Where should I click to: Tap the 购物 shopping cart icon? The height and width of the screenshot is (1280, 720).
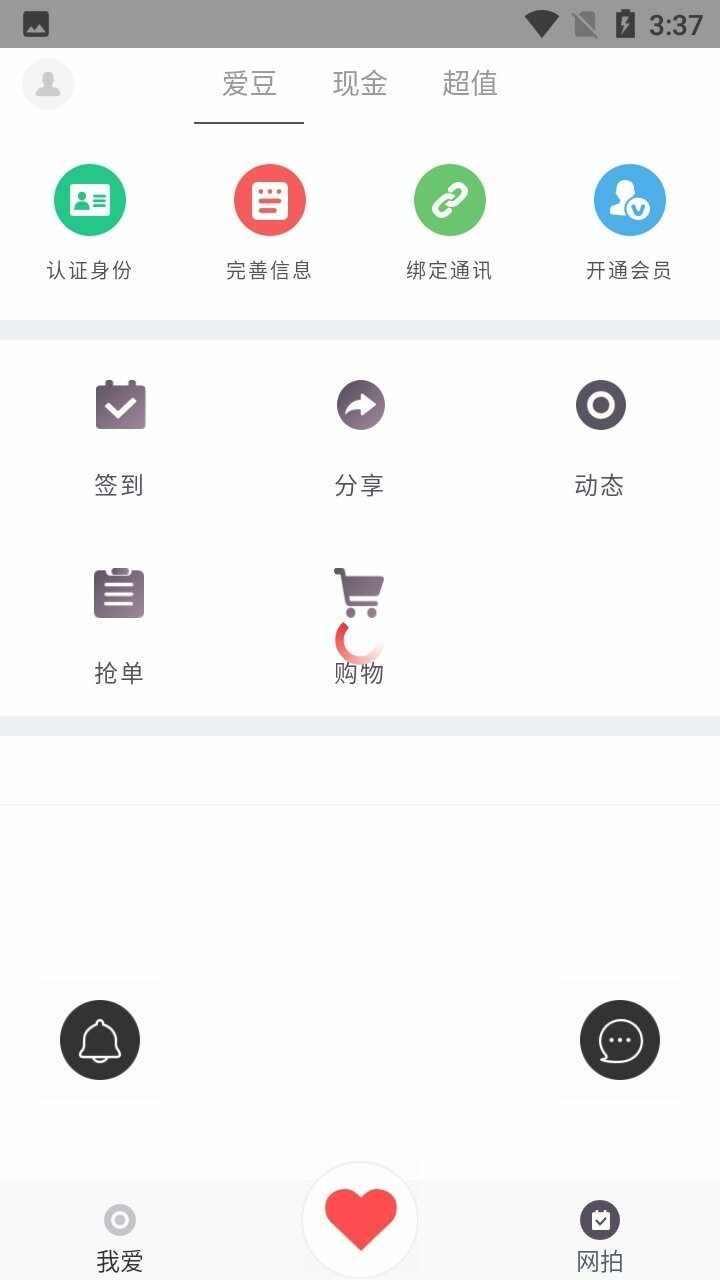[360, 593]
